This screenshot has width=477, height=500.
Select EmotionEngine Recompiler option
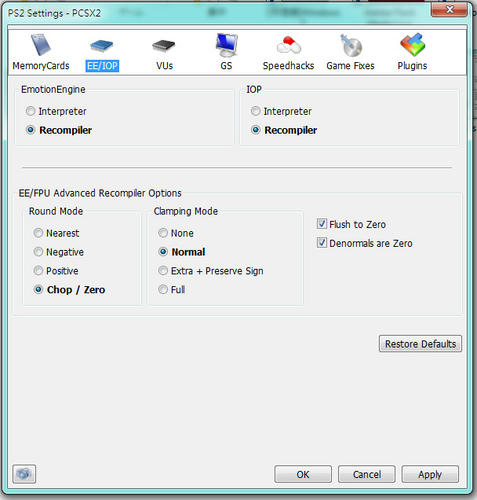(x=59, y=130)
